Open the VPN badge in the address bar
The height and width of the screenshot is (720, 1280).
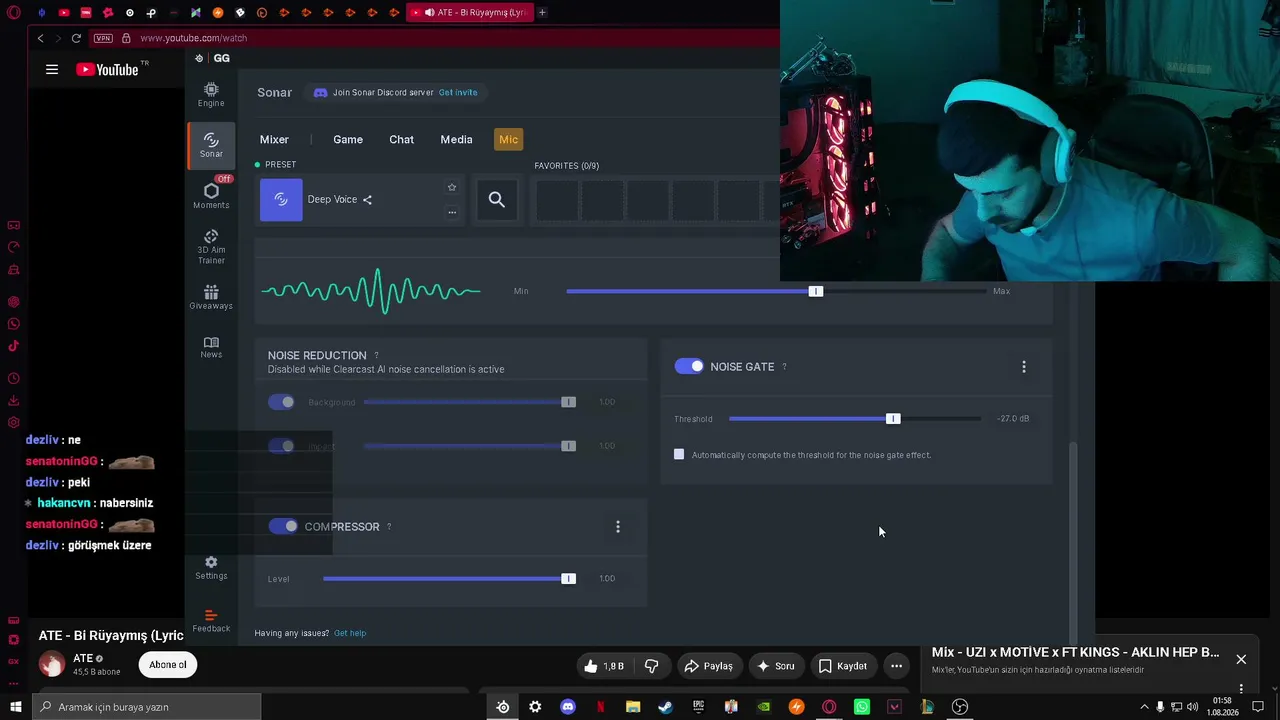coord(103,38)
